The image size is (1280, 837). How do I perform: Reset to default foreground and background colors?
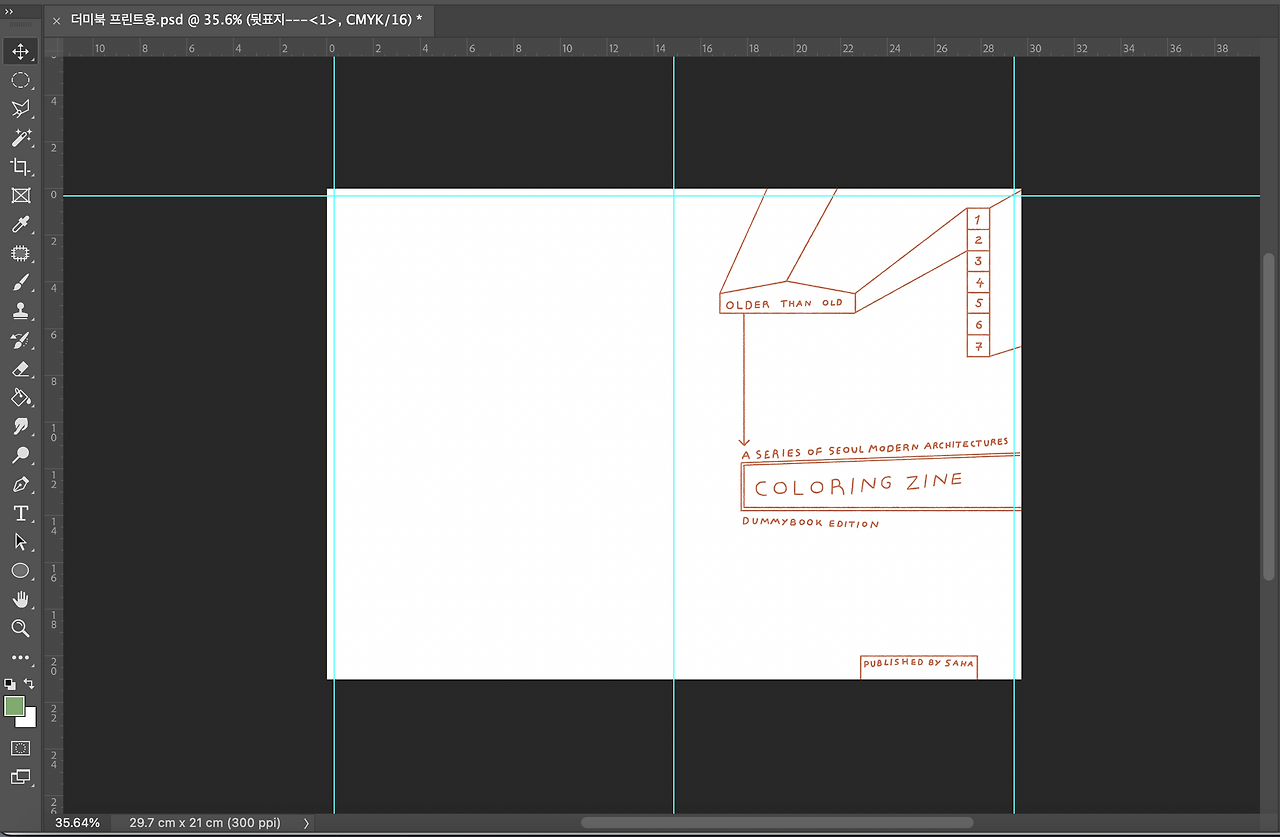10,684
